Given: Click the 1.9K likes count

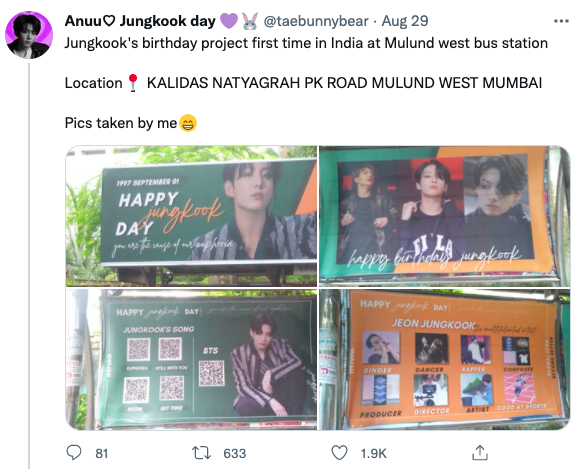Looking at the screenshot, I should [x=373, y=453].
